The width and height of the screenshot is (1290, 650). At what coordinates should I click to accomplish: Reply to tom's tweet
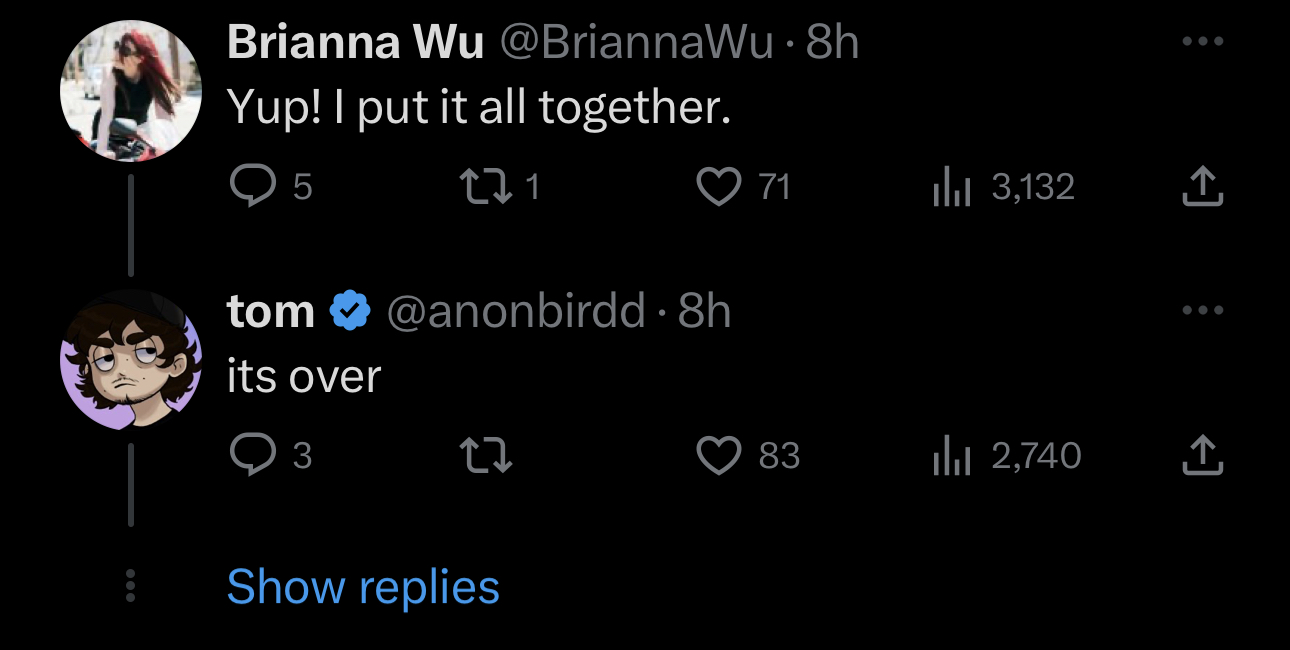point(252,456)
